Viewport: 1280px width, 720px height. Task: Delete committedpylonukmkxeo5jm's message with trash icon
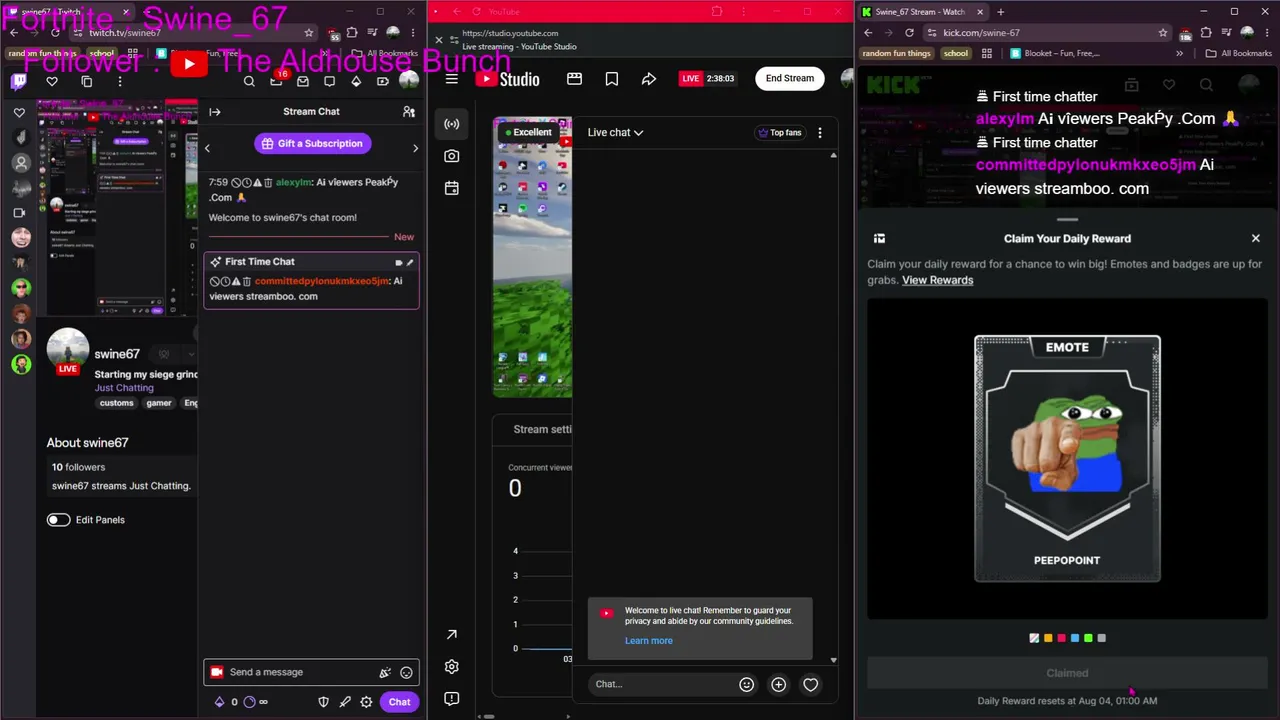[247, 282]
